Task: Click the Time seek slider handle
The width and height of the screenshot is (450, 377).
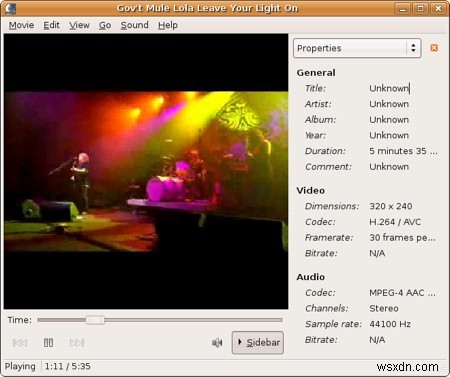Action: tap(95, 320)
